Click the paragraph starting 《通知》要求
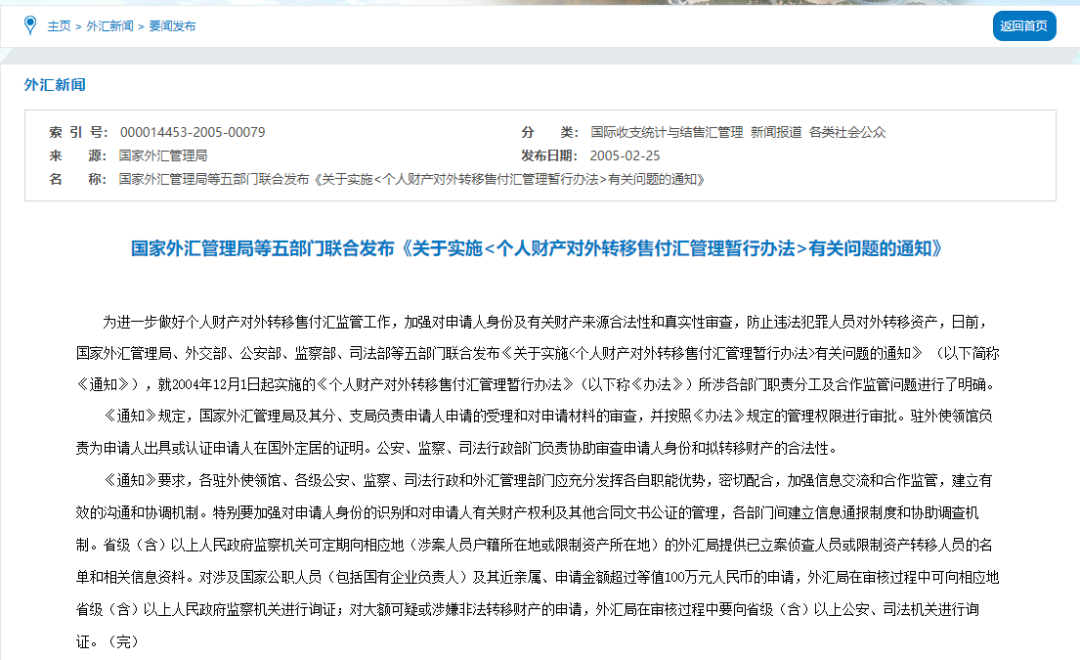 coord(539,560)
